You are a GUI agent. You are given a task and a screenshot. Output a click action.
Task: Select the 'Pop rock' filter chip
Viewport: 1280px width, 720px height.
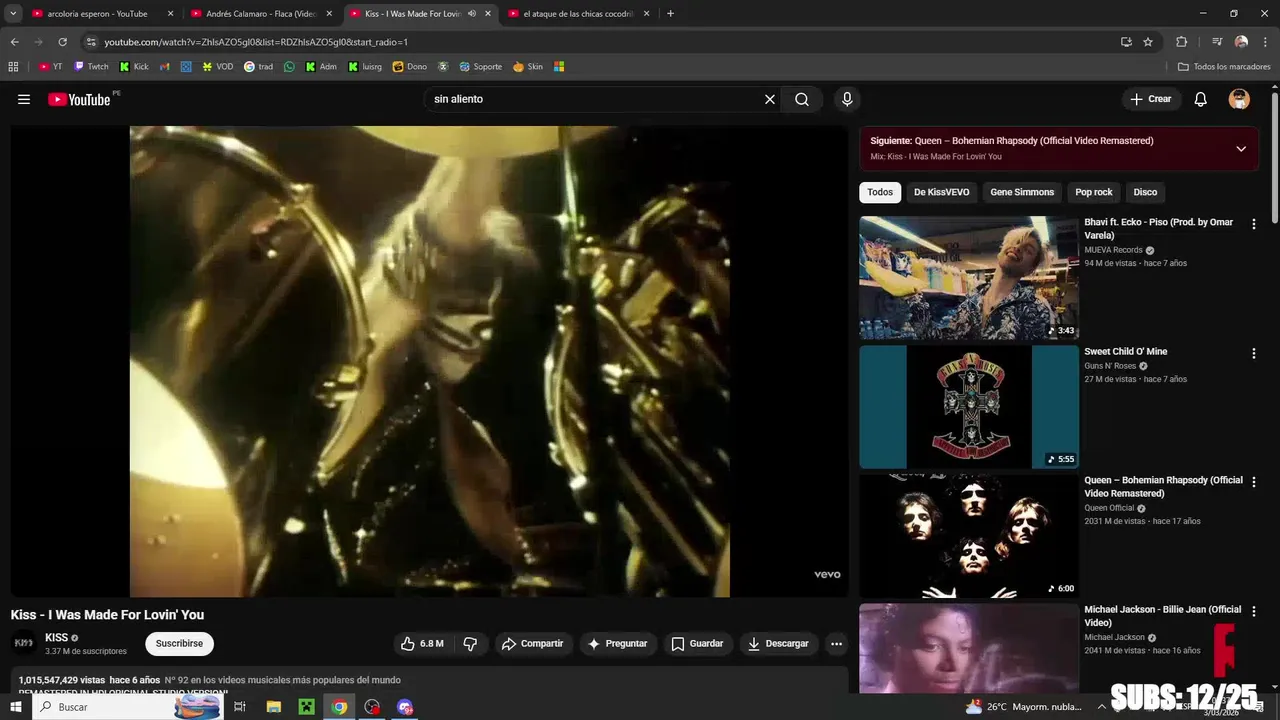point(1094,192)
